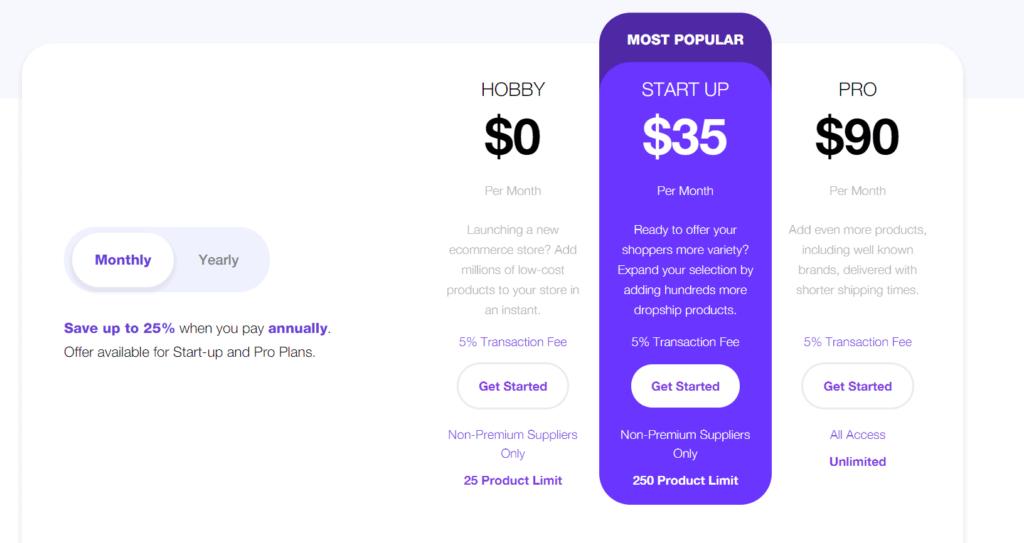Viewport: 1024px width, 543px height.
Task: Click the START UP plan heading
Action: [685, 90]
